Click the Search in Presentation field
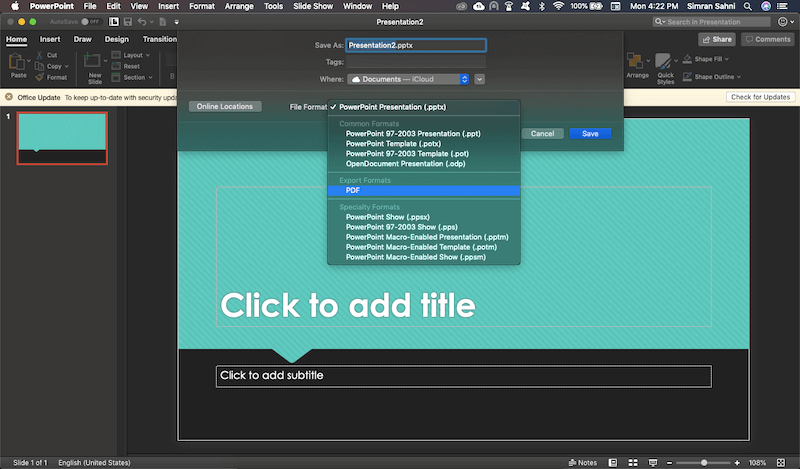800x469 pixels. (712, 21)
